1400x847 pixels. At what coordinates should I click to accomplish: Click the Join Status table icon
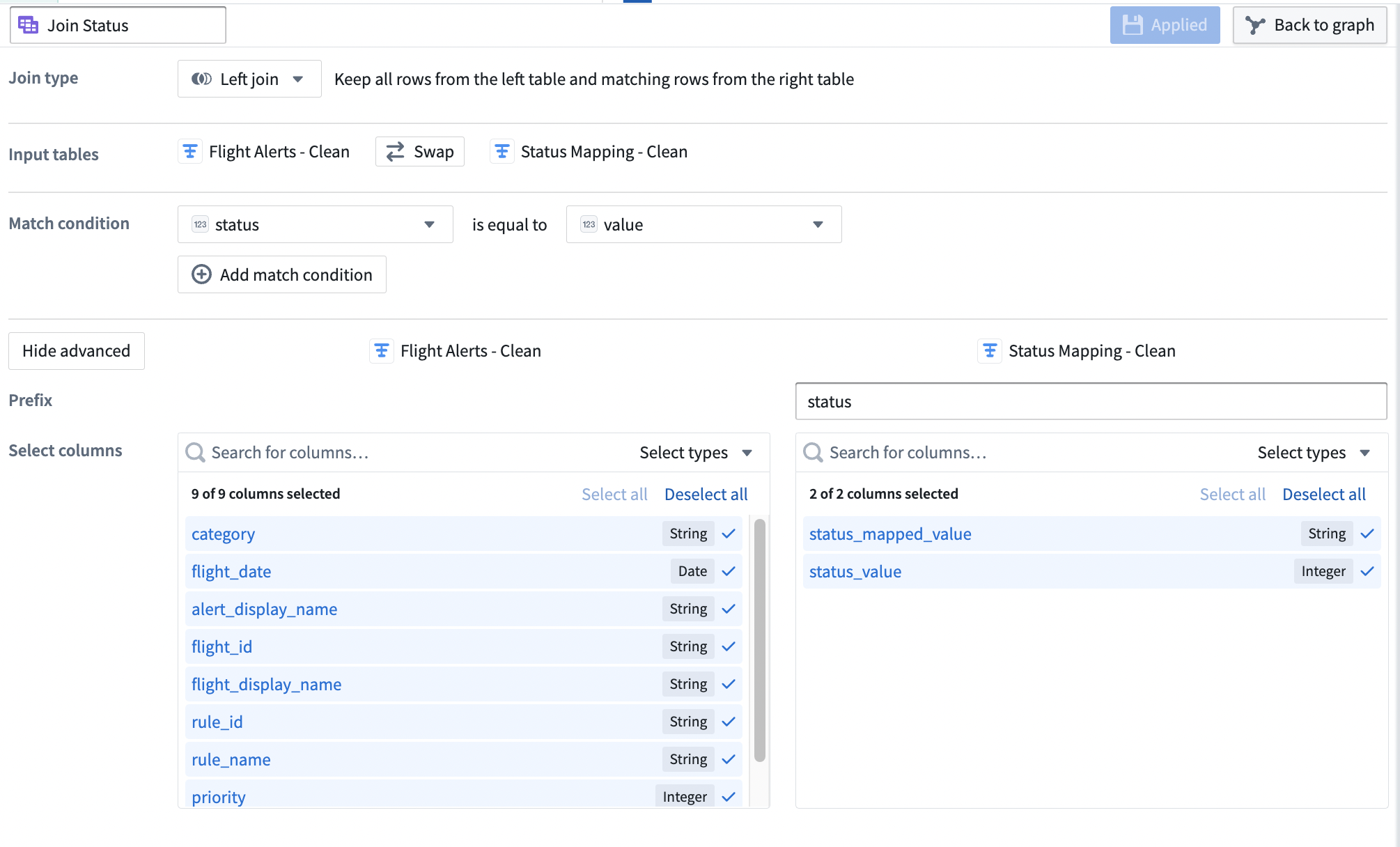pos(29,25)
